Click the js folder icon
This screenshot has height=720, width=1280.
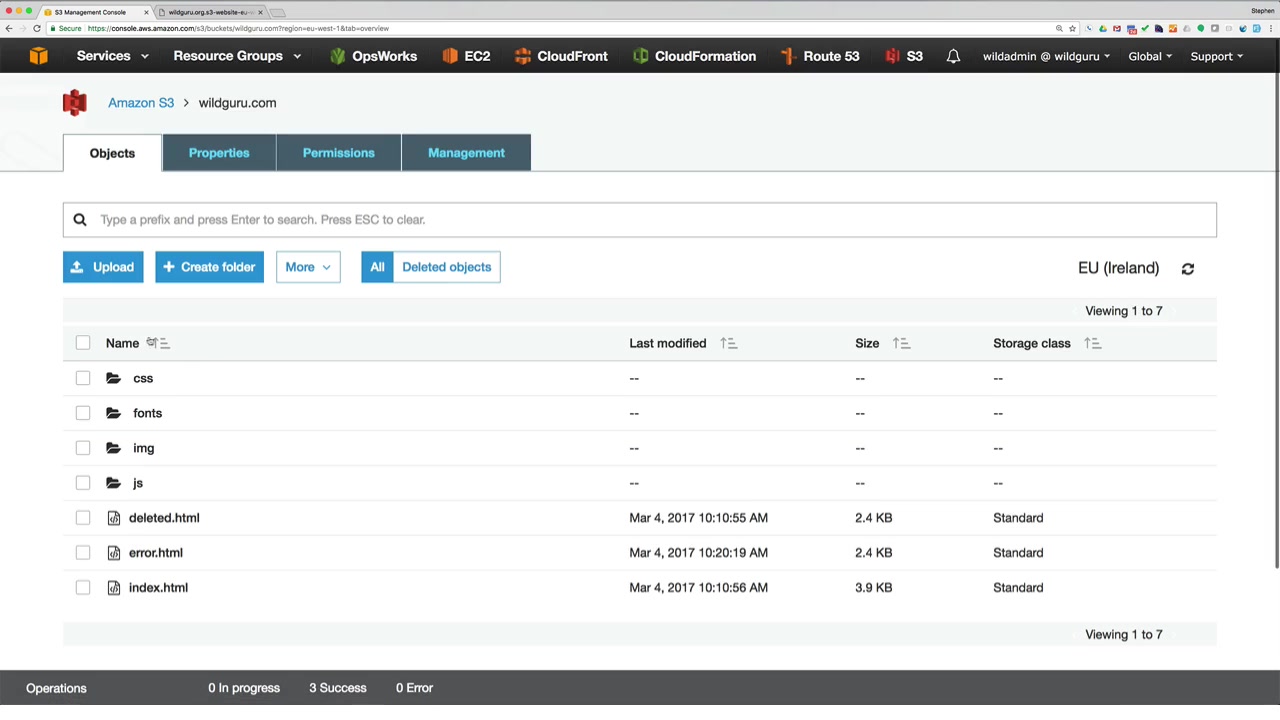pyautogui.click(x=113, y=483)
